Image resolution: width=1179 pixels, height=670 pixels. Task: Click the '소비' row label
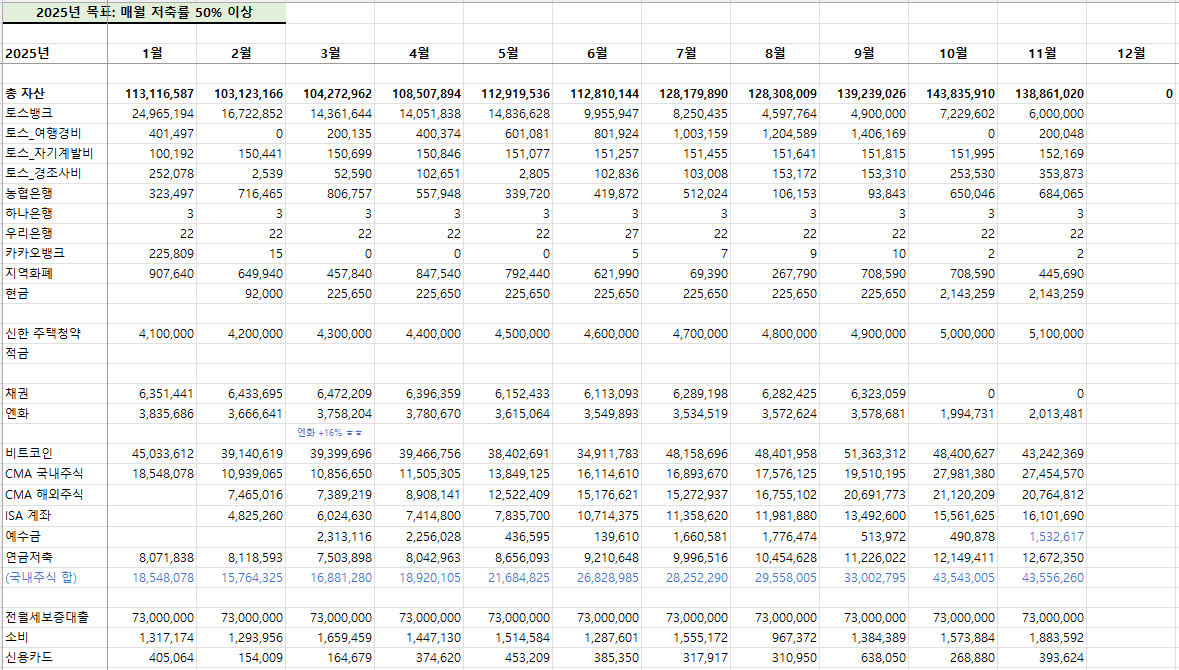[17, 637]
